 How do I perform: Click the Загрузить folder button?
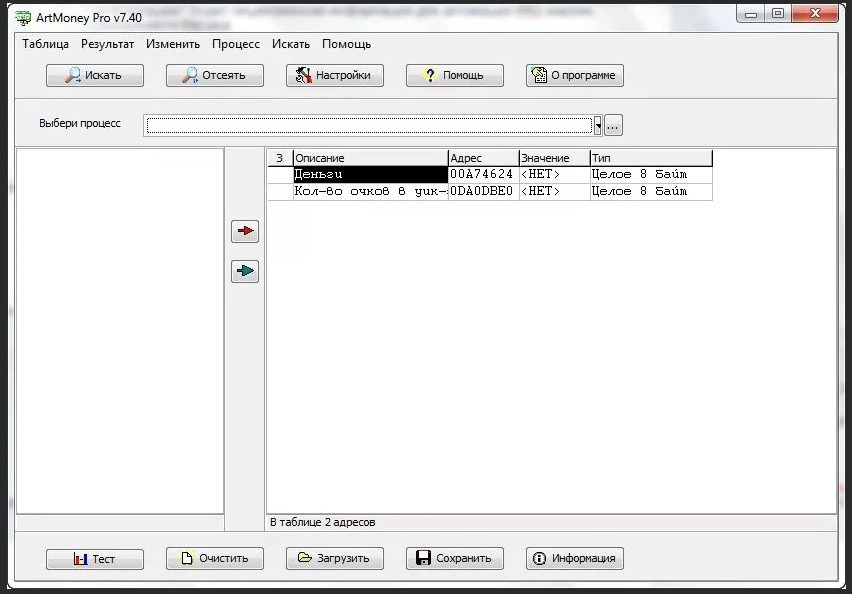335,558
